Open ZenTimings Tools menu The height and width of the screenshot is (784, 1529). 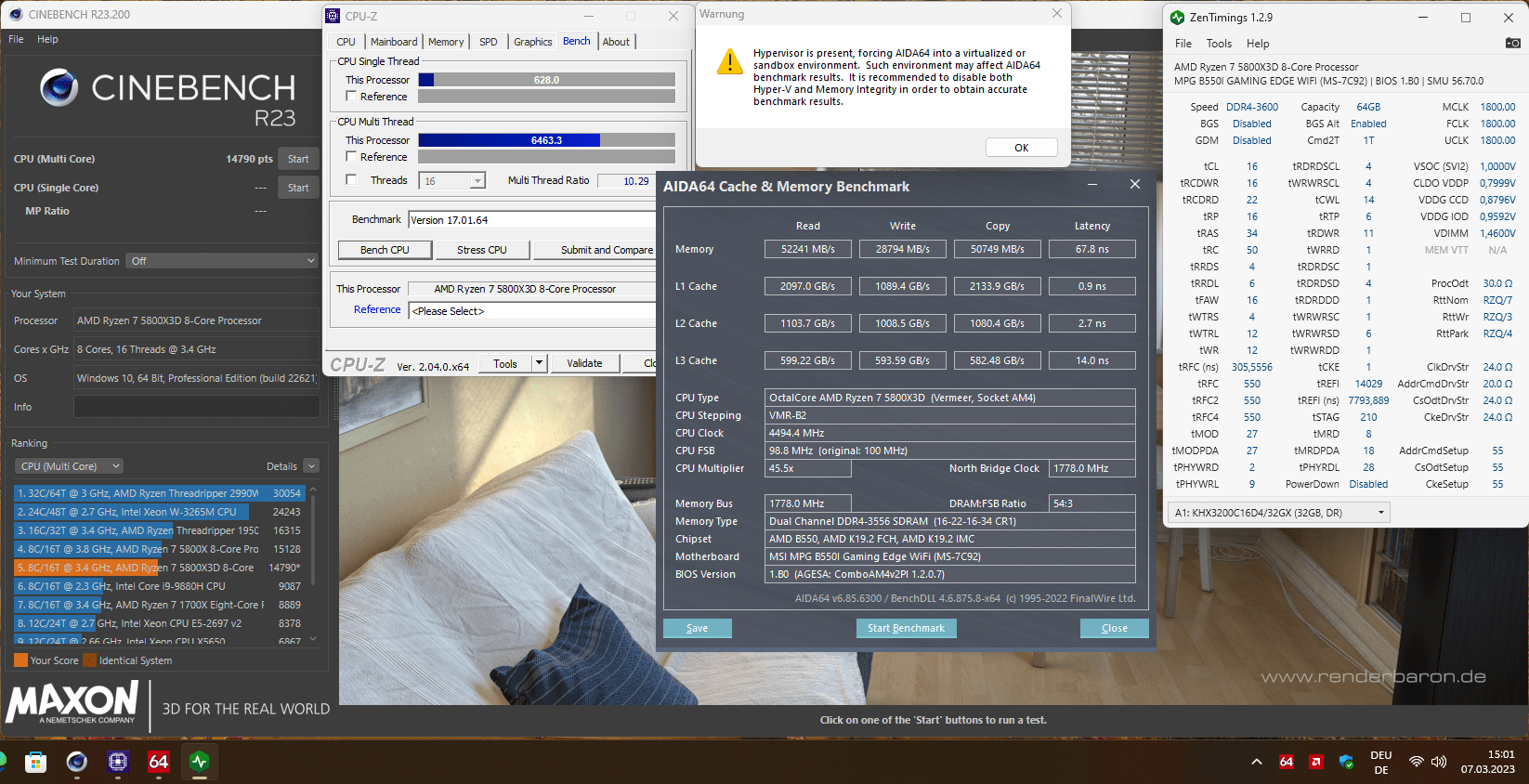tap(1219, 44)
